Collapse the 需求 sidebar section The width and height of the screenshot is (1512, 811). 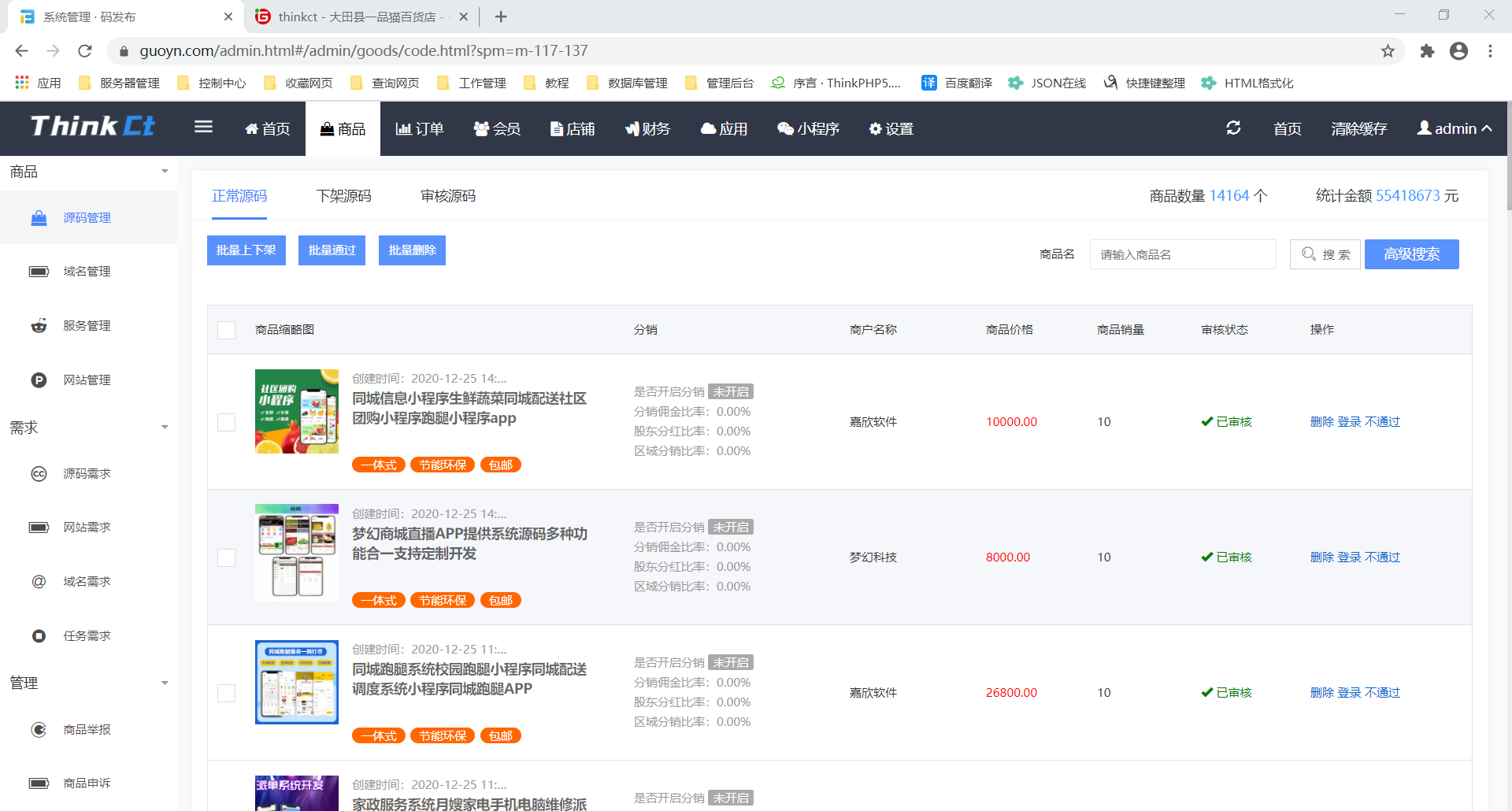click(x=165, y=428)
